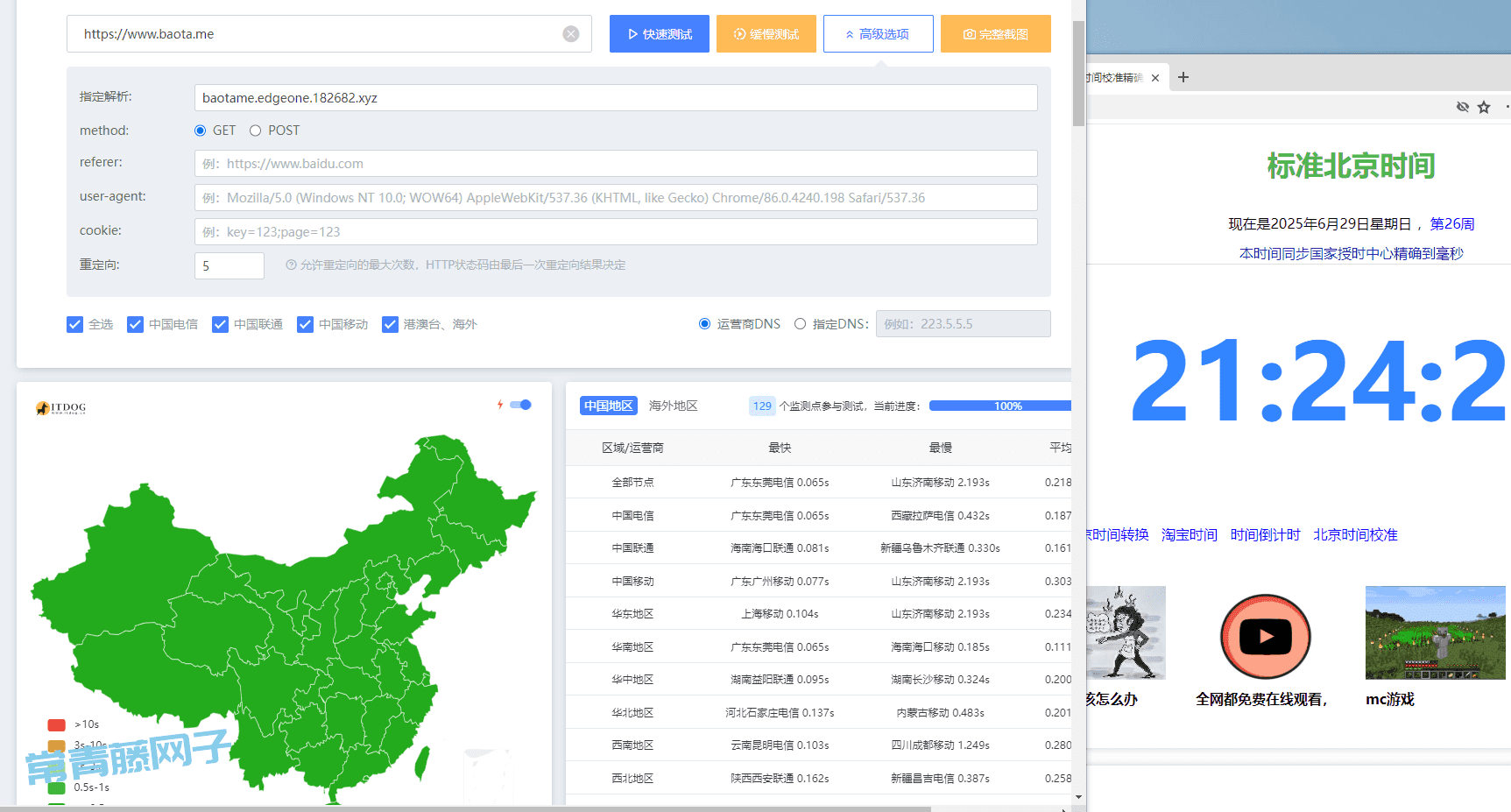Switch to the 海外地区 tab
The height and width of the screenshot is (812, 1511).
click(673, 406)
